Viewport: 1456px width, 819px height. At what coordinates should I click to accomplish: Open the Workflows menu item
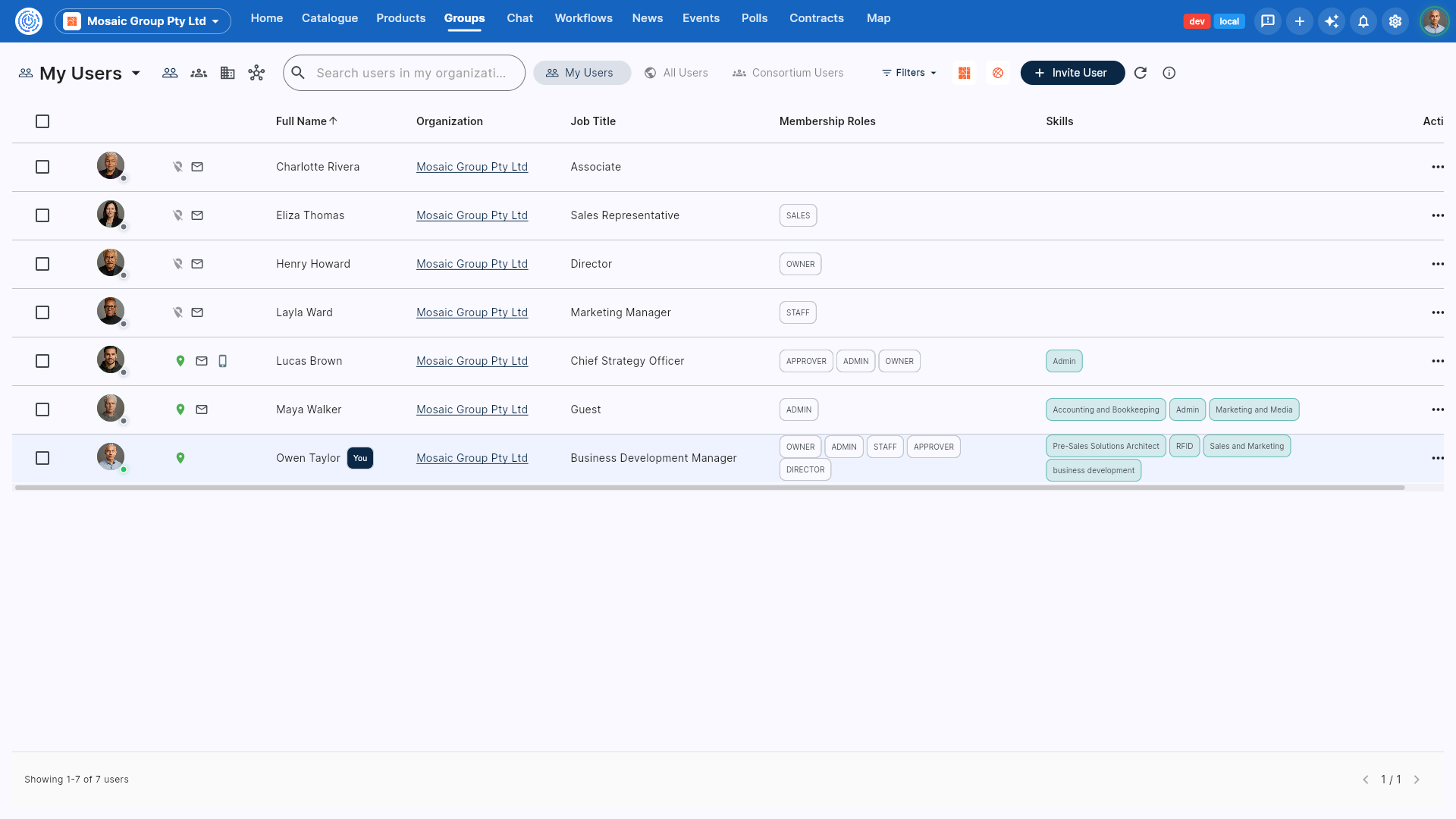pos(583,18)
